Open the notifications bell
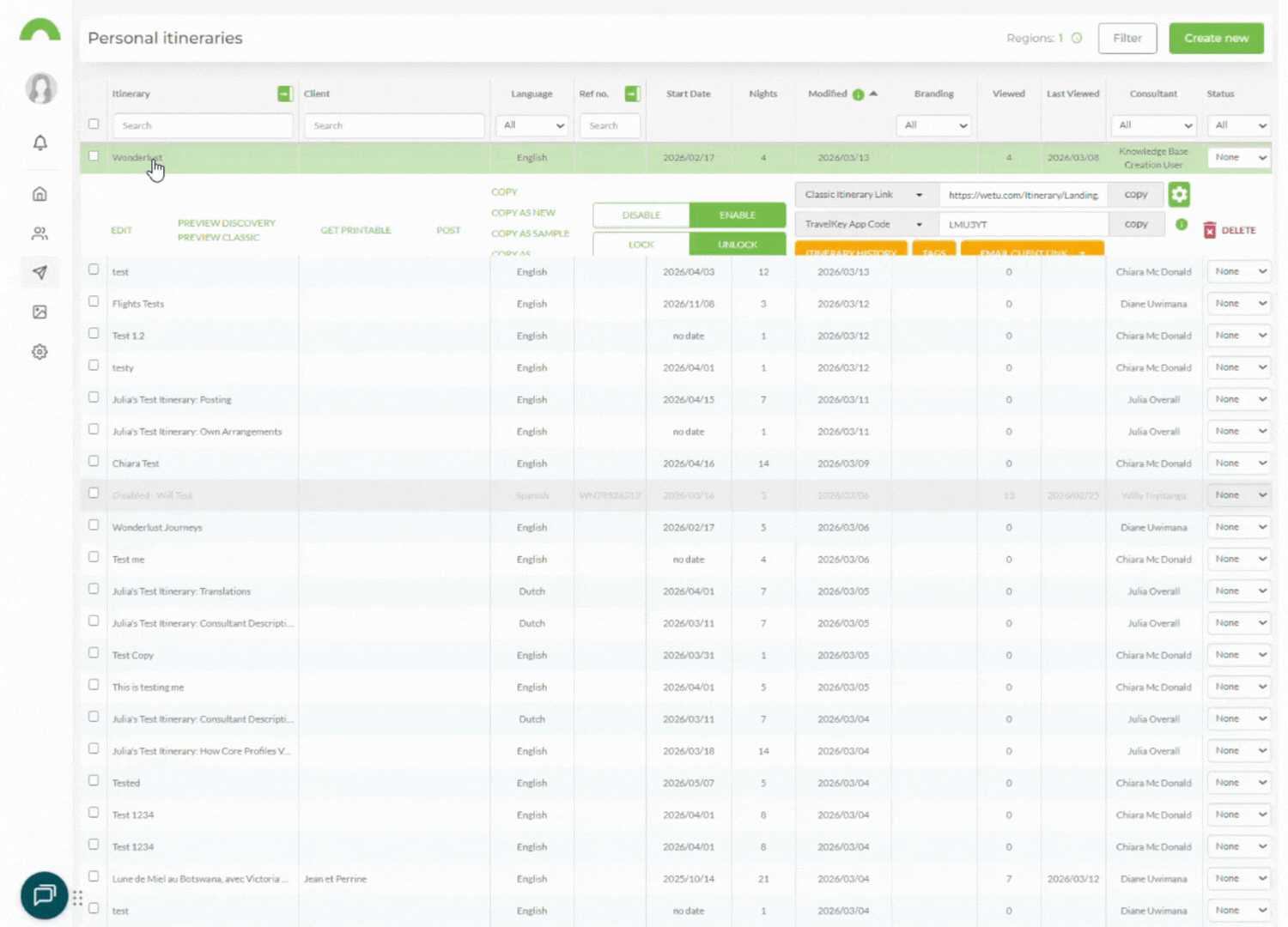 (39, 142)
